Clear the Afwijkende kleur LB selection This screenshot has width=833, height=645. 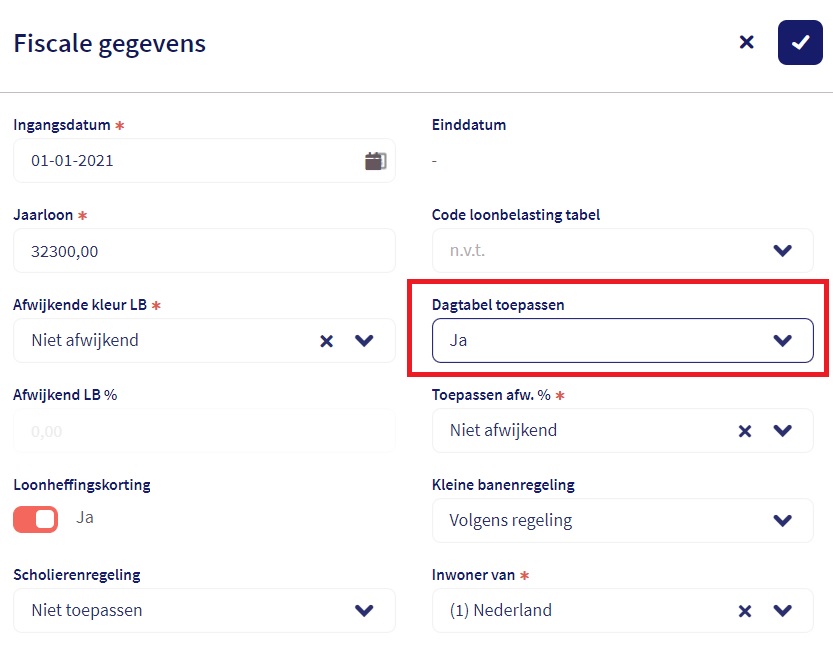point(326,341)
